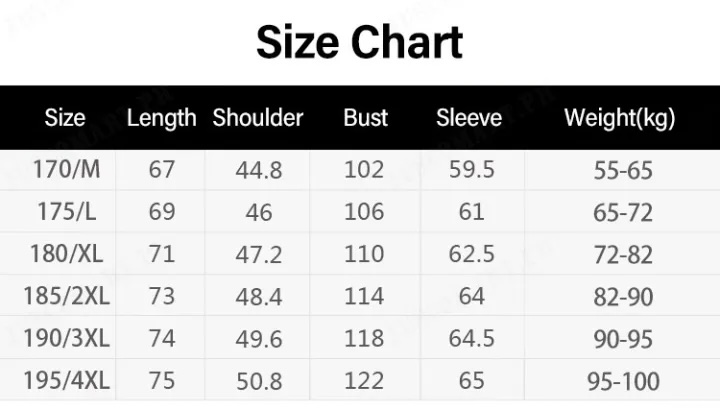Select the 170/M size row label
Image resolution: width=720 pixels, height=410 pixels.
point(67,169)
